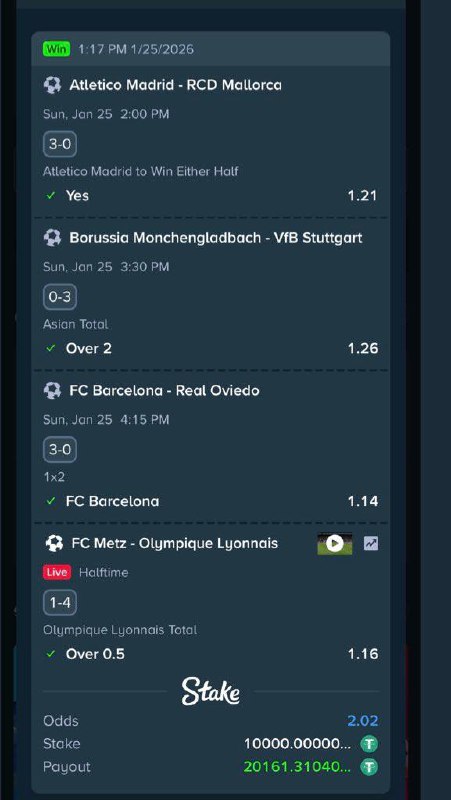Click the 3-0 score box under Atletico Madrid

pos(60,144)
